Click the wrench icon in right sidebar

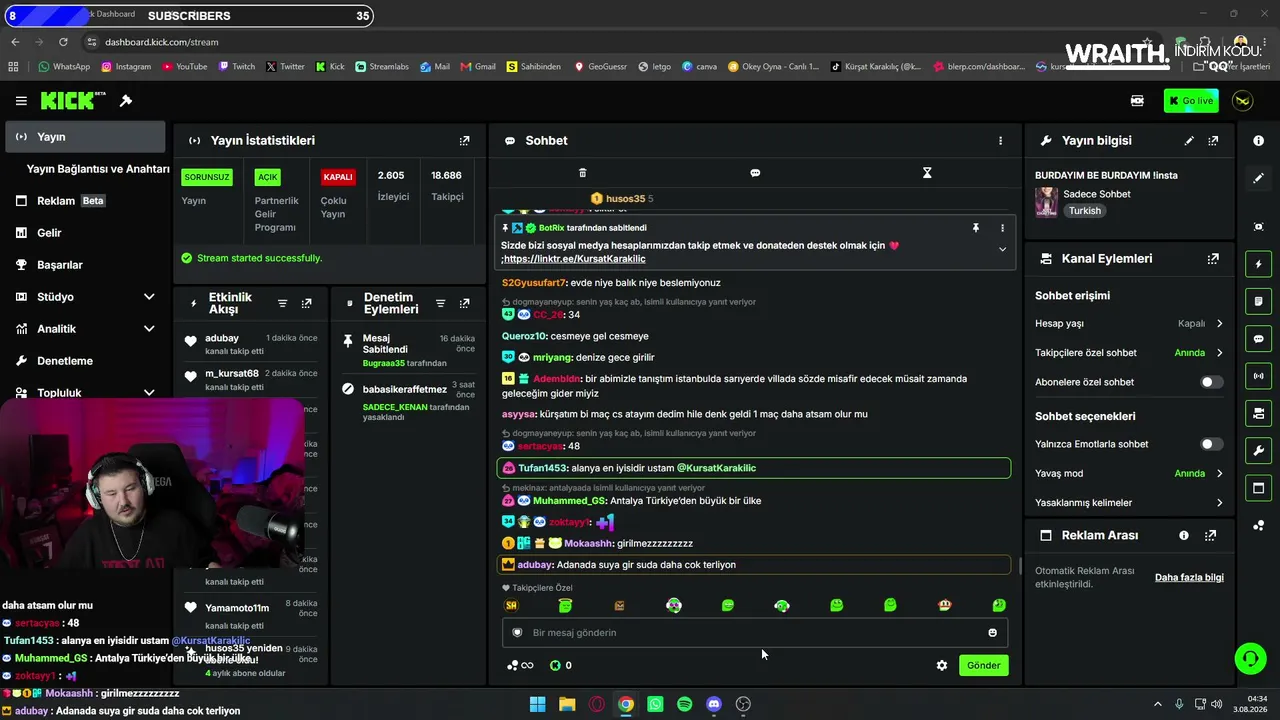tap(1258, 451)
